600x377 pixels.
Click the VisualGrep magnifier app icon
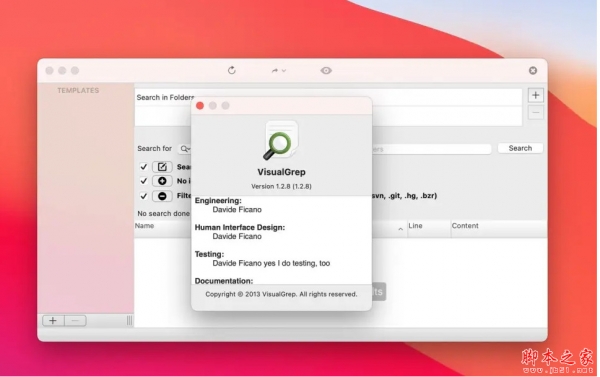click(281, 140)
